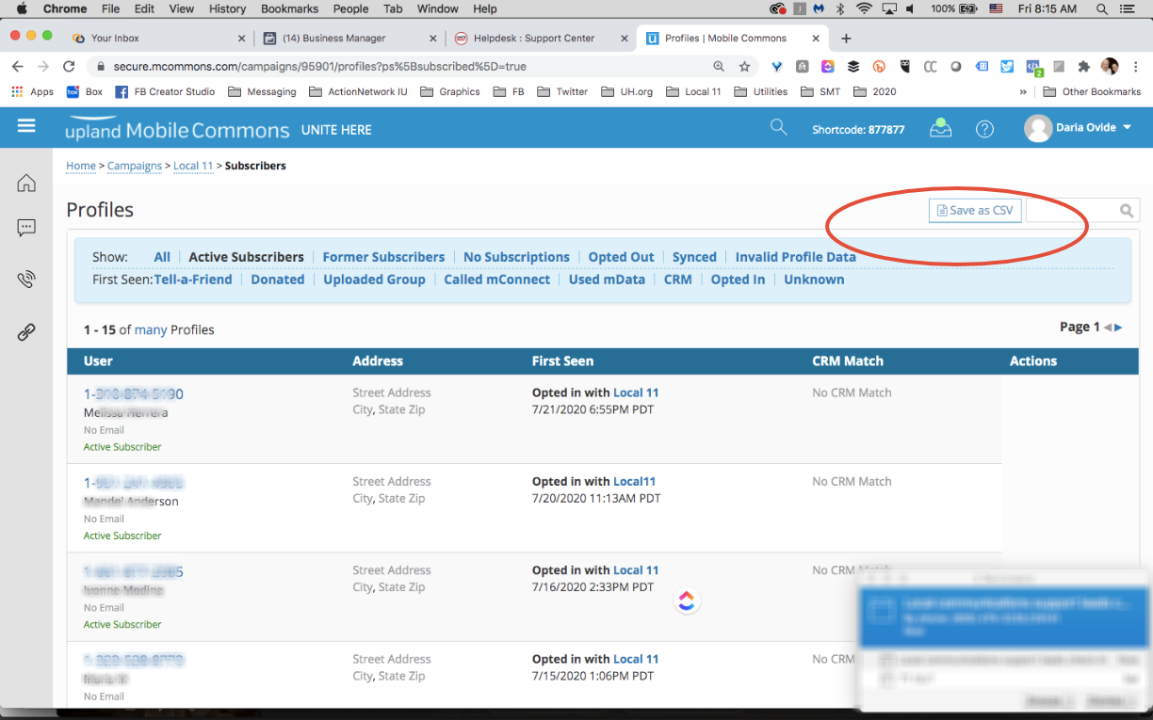Filter First Seen by Tell-a-Friend
Image resolution: width=1153 pixels, height=720 pixels.
click(193, 279)
